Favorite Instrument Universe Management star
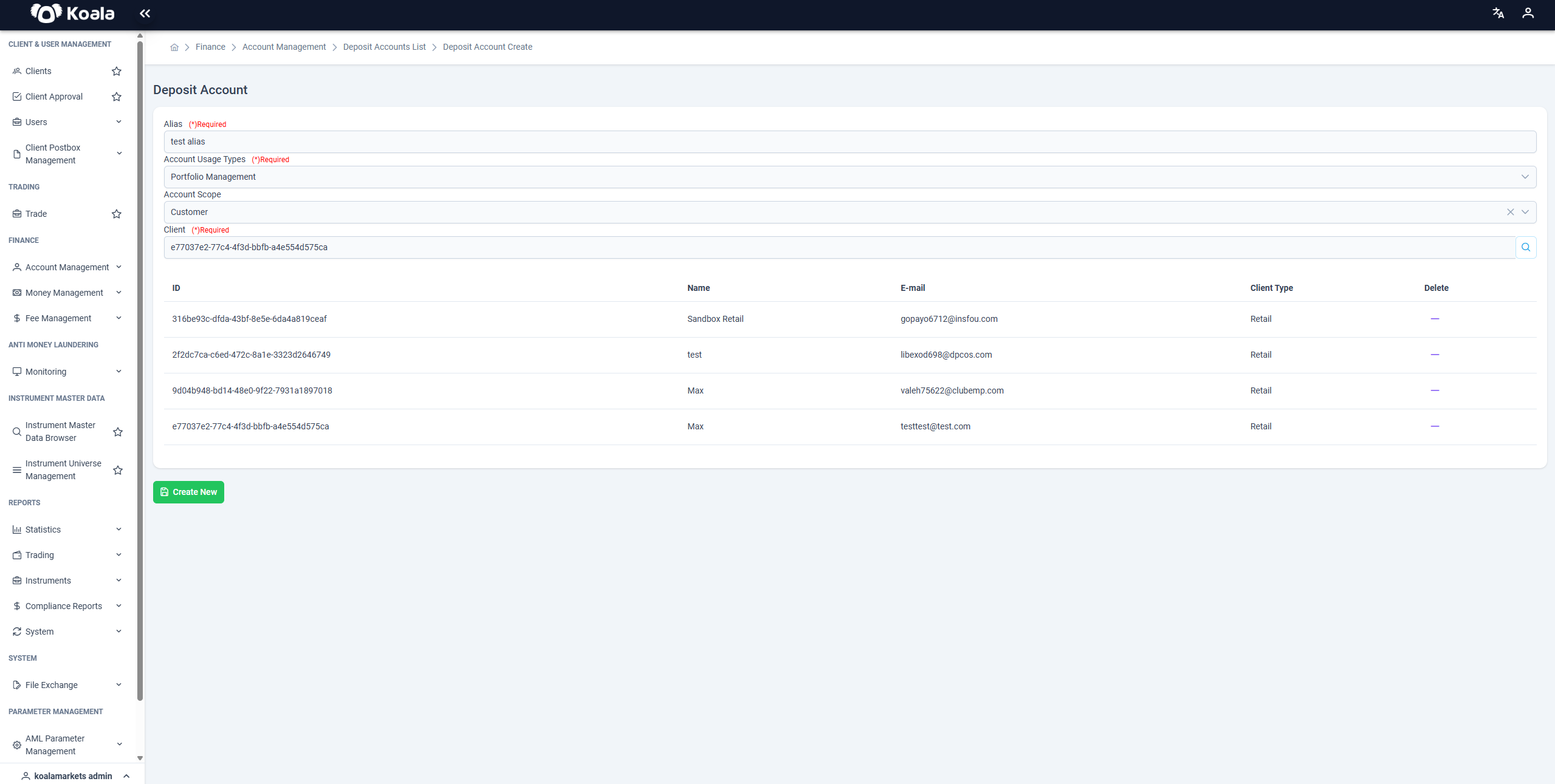 118,470
